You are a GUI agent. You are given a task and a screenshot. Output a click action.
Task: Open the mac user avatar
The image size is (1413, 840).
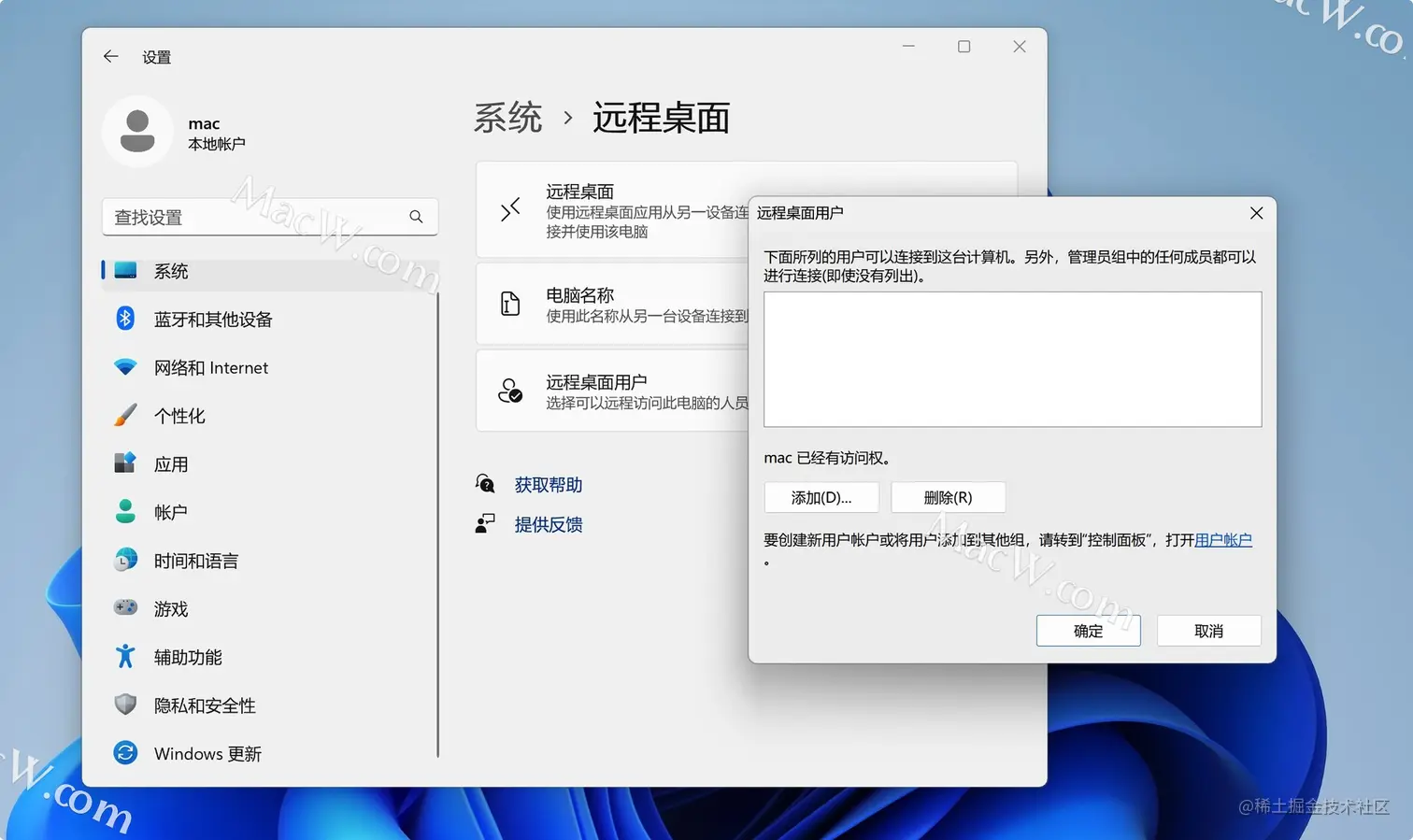[137, 132]
